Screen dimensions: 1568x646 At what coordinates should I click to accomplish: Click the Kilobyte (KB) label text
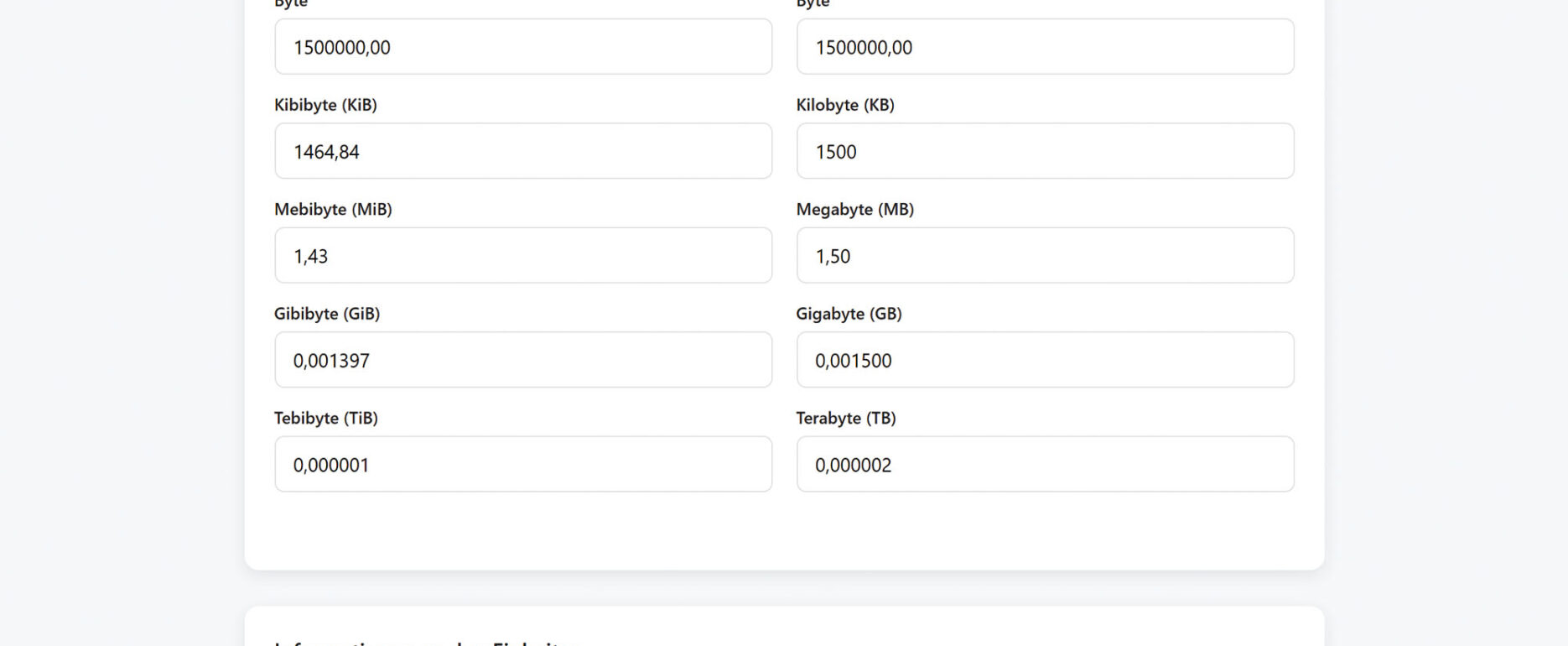point(844,105)
